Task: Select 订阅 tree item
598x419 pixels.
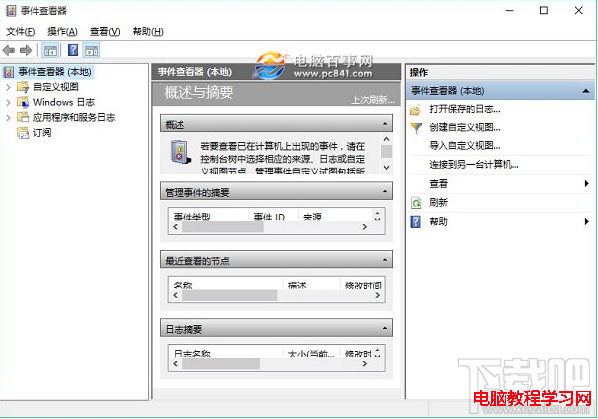Action: (42, 133)
